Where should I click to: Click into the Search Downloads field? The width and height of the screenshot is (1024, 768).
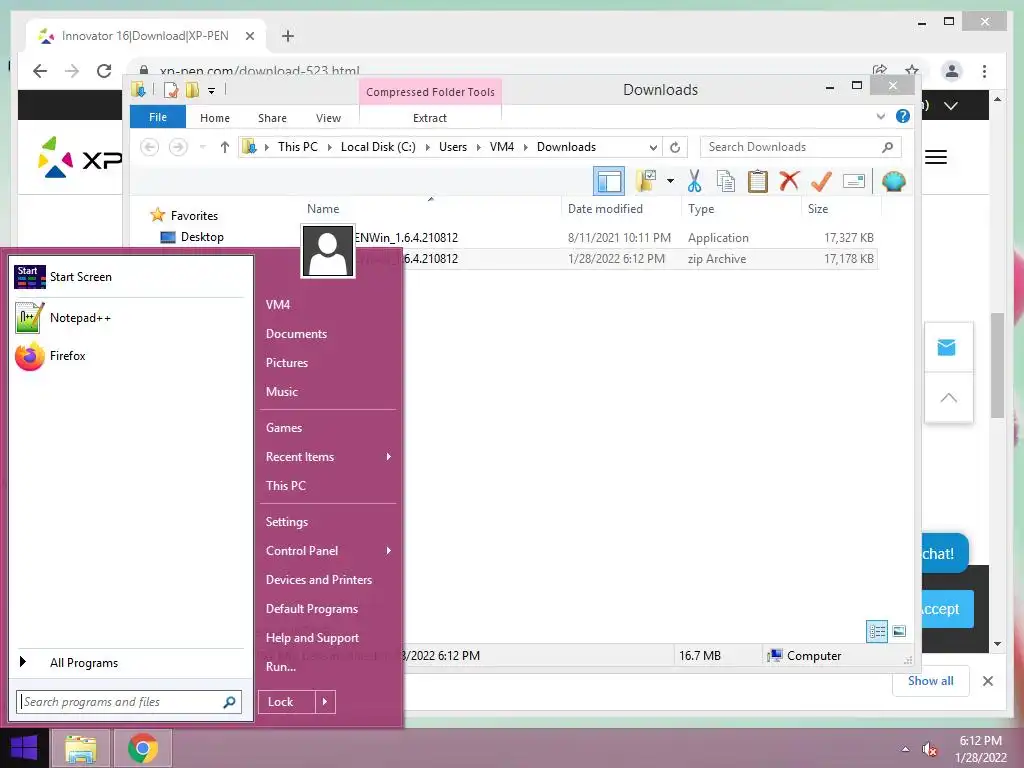(801, 147)
